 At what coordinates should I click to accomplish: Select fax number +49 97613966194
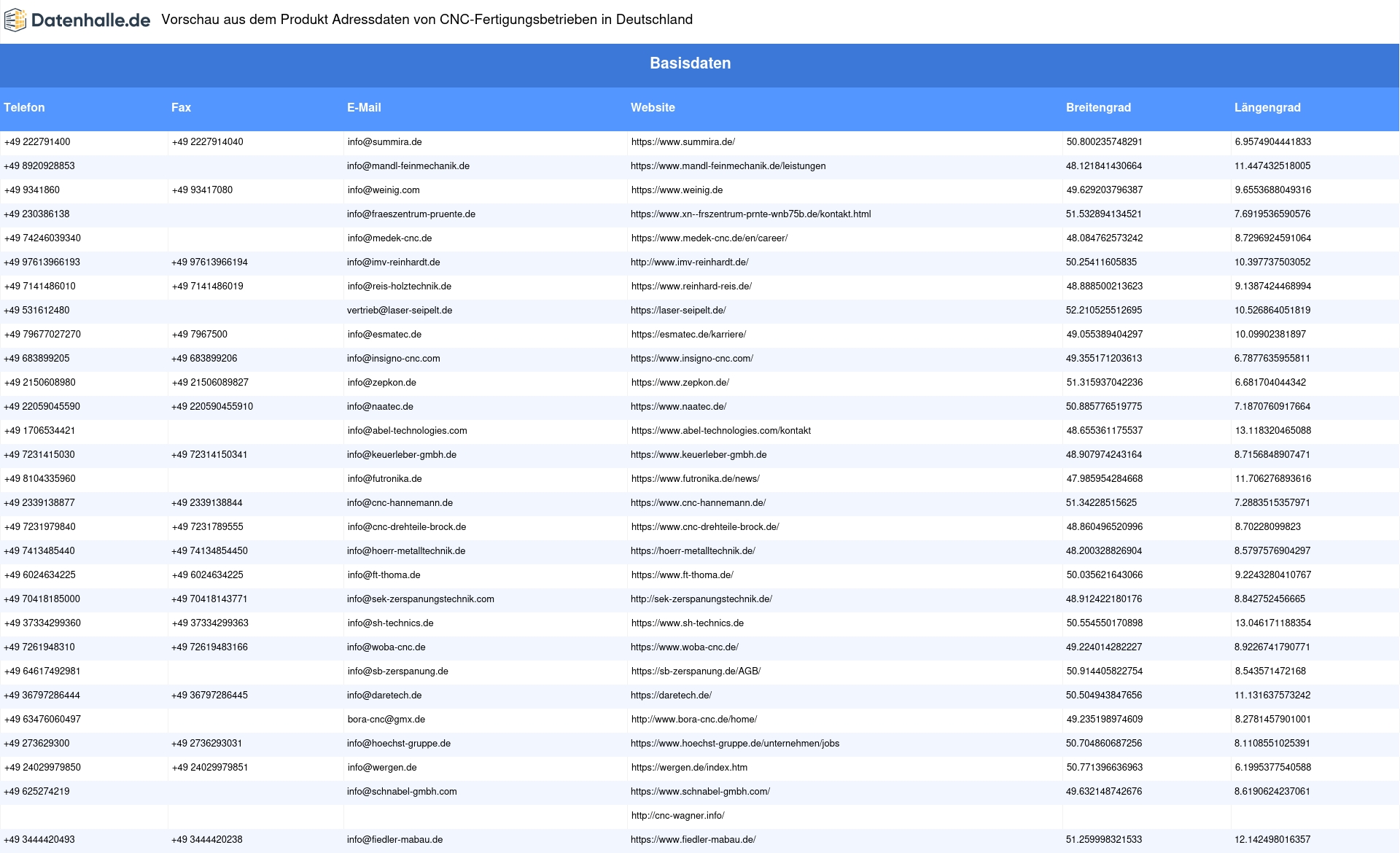point(209,262)
